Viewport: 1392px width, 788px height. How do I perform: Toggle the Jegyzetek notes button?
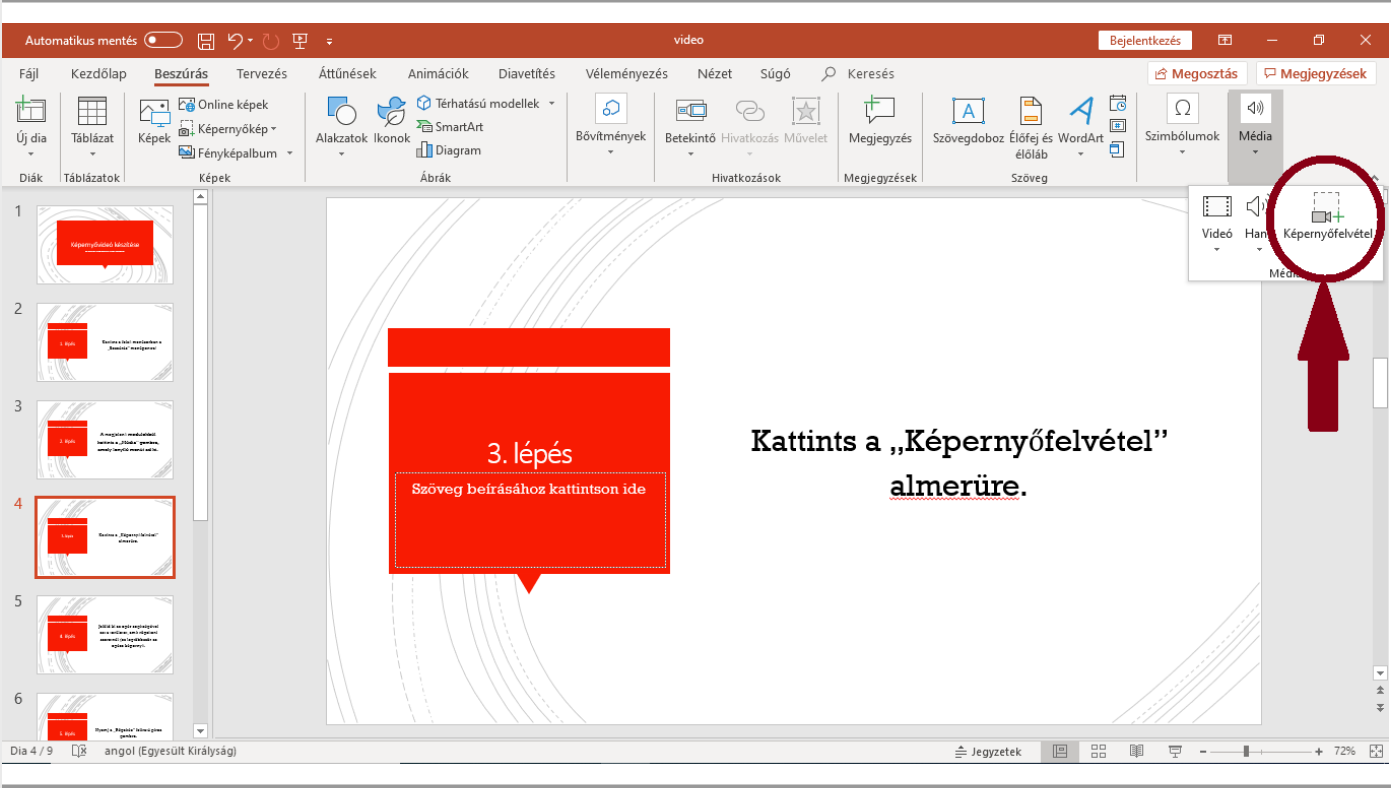pos(988,751)
